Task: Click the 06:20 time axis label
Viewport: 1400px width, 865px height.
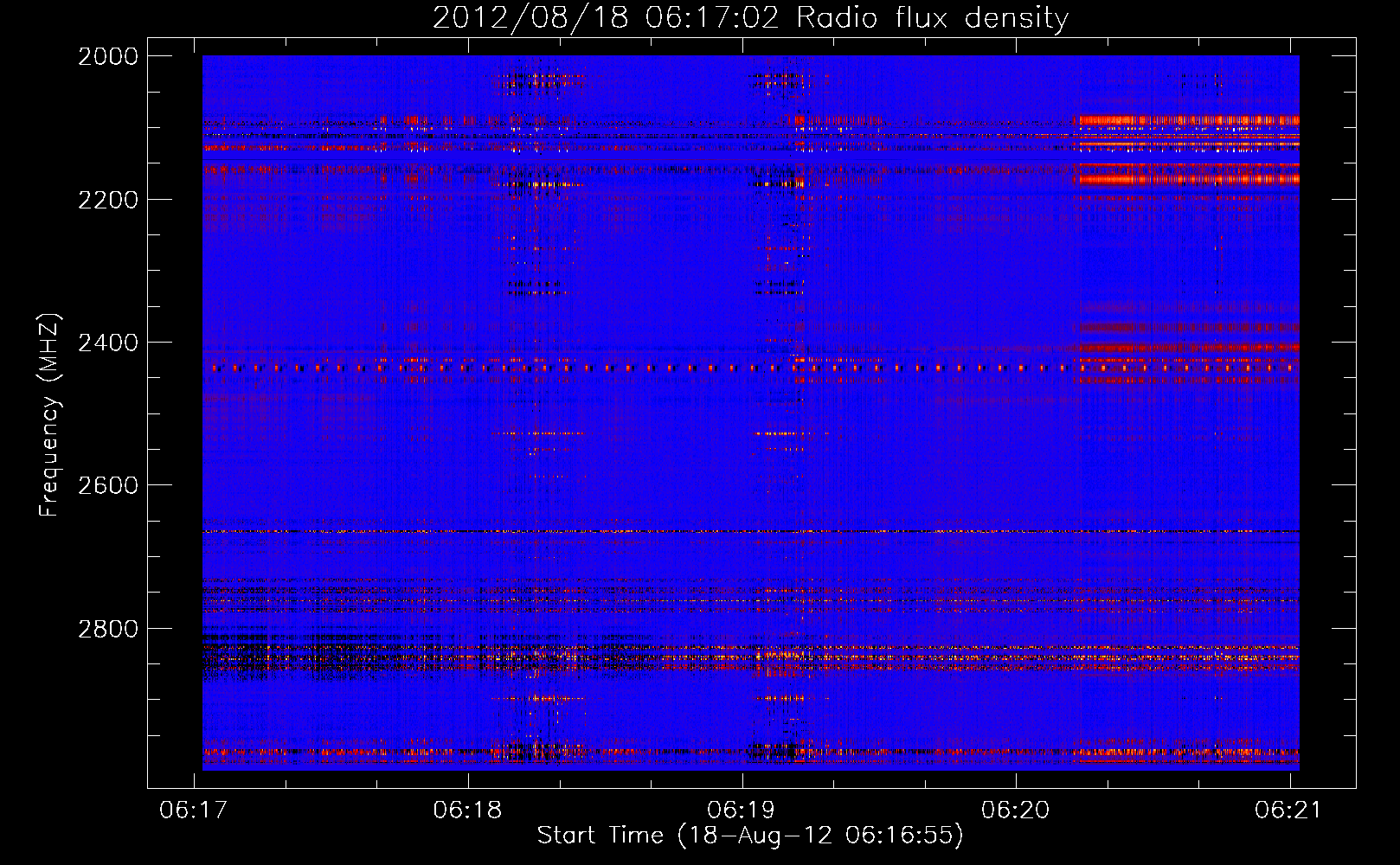Action: click(x=1016, y=811)
